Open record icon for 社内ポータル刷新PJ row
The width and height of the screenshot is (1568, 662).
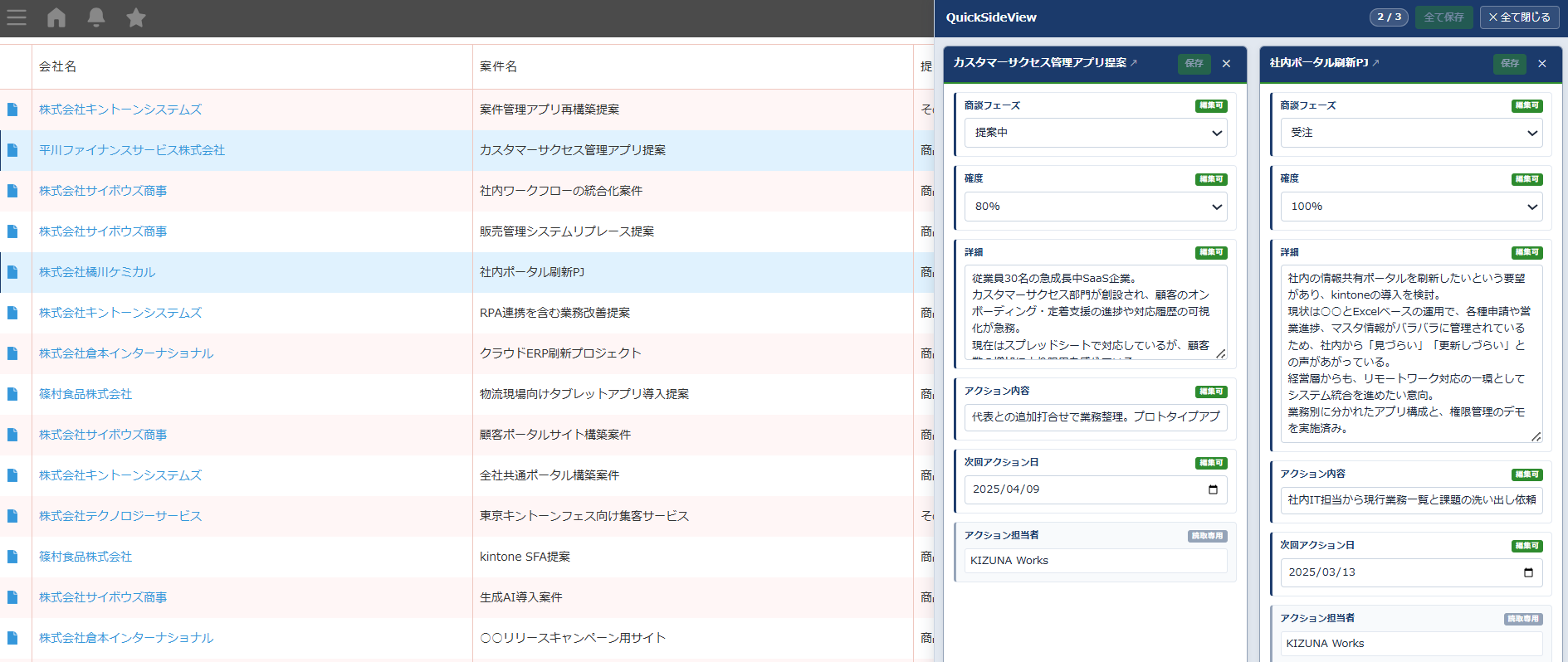[x=12, y=272]
